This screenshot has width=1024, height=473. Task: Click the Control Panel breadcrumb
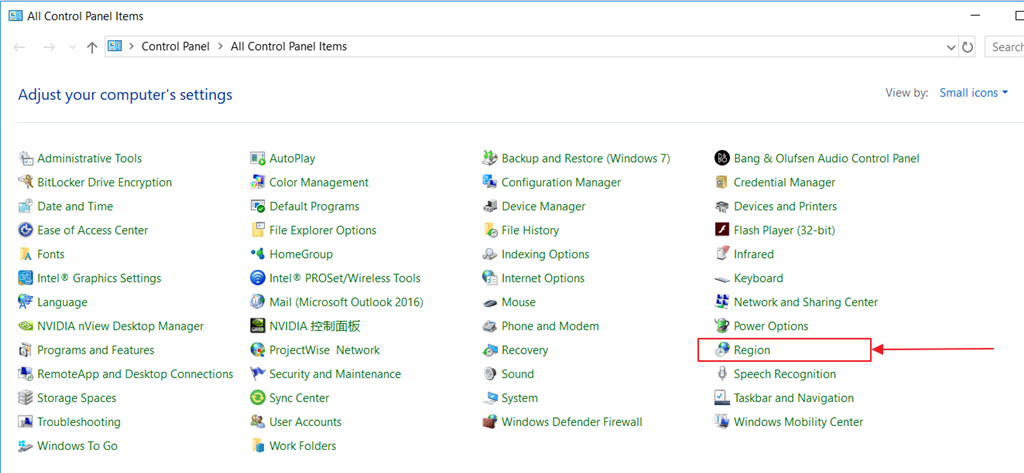176,46
